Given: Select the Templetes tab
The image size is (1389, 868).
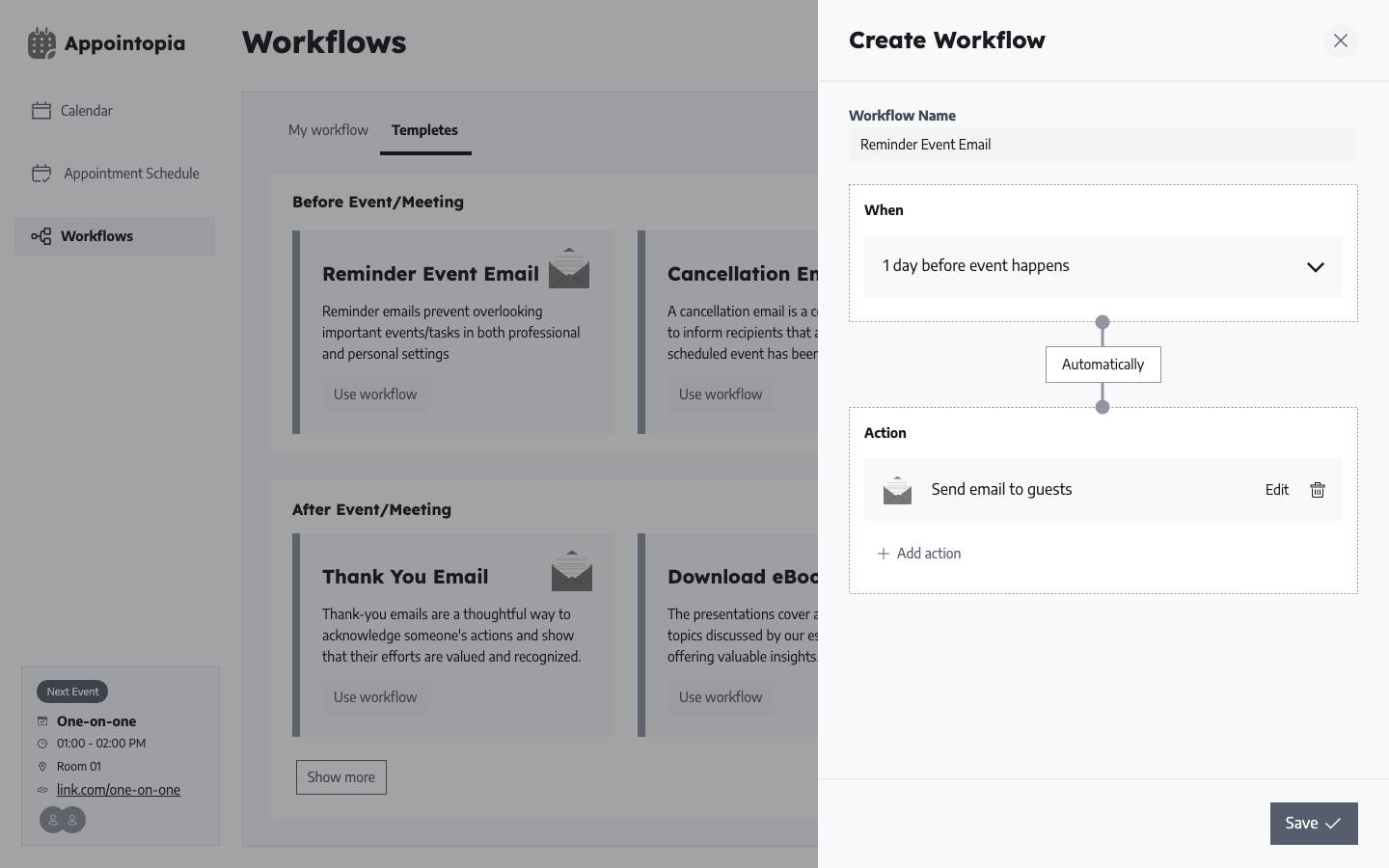Looking at the screenshot, I should tap(424, 130).
